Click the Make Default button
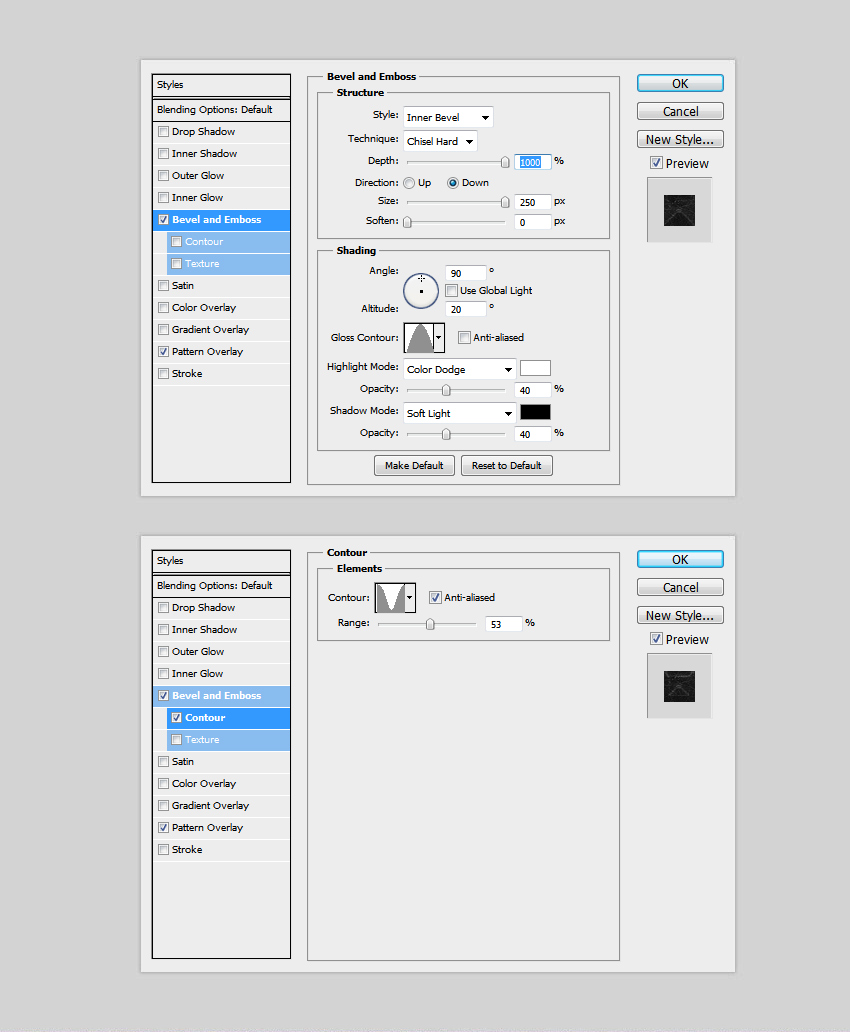Screen dimensions: 850x1032 (x=414, y=465)
